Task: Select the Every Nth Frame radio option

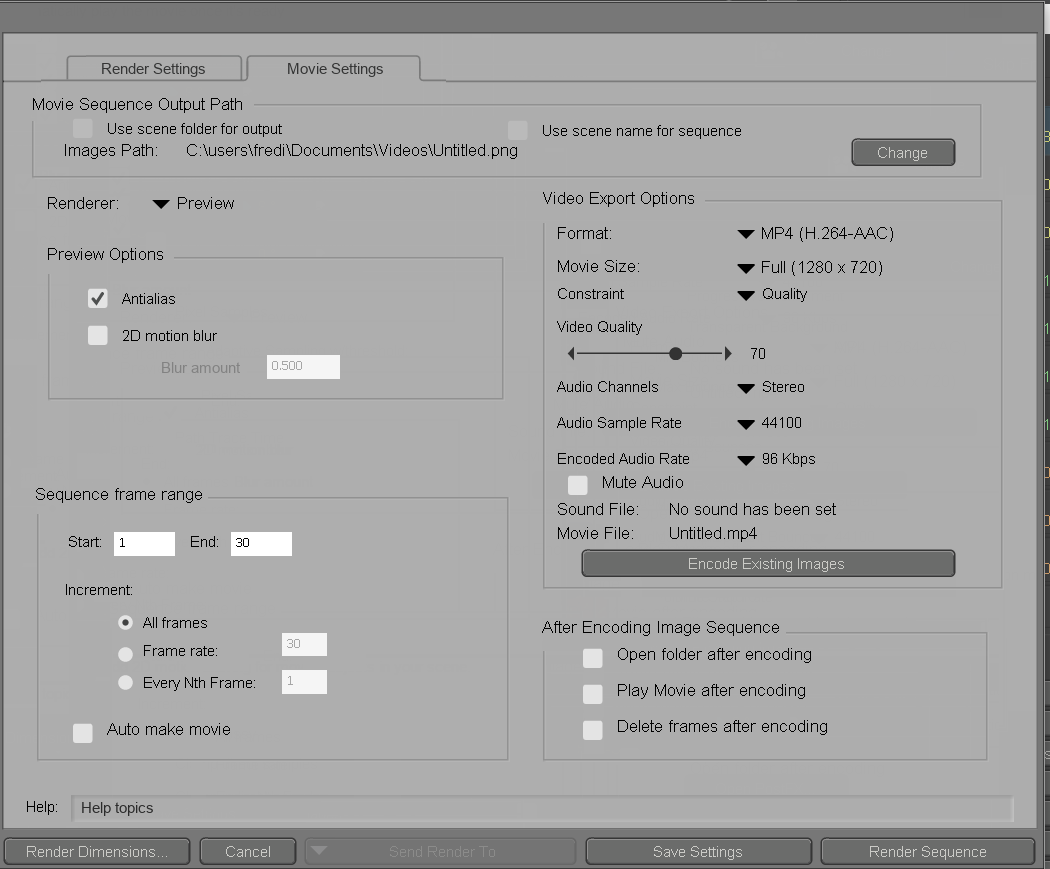Action: [x=125, y=683]
